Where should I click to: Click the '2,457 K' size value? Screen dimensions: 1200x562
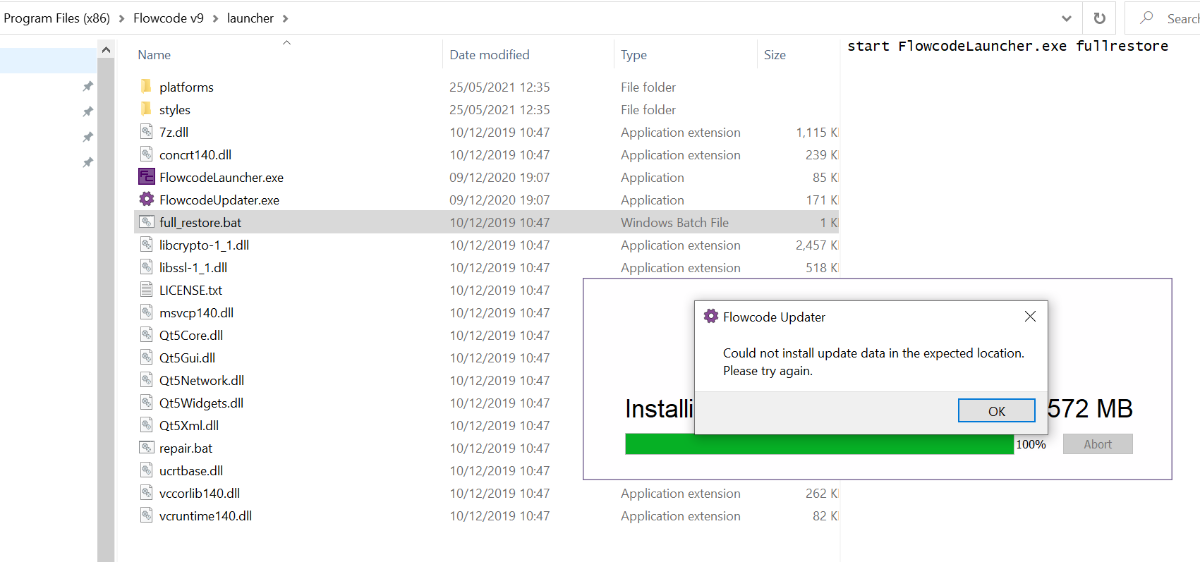(818, 245)
